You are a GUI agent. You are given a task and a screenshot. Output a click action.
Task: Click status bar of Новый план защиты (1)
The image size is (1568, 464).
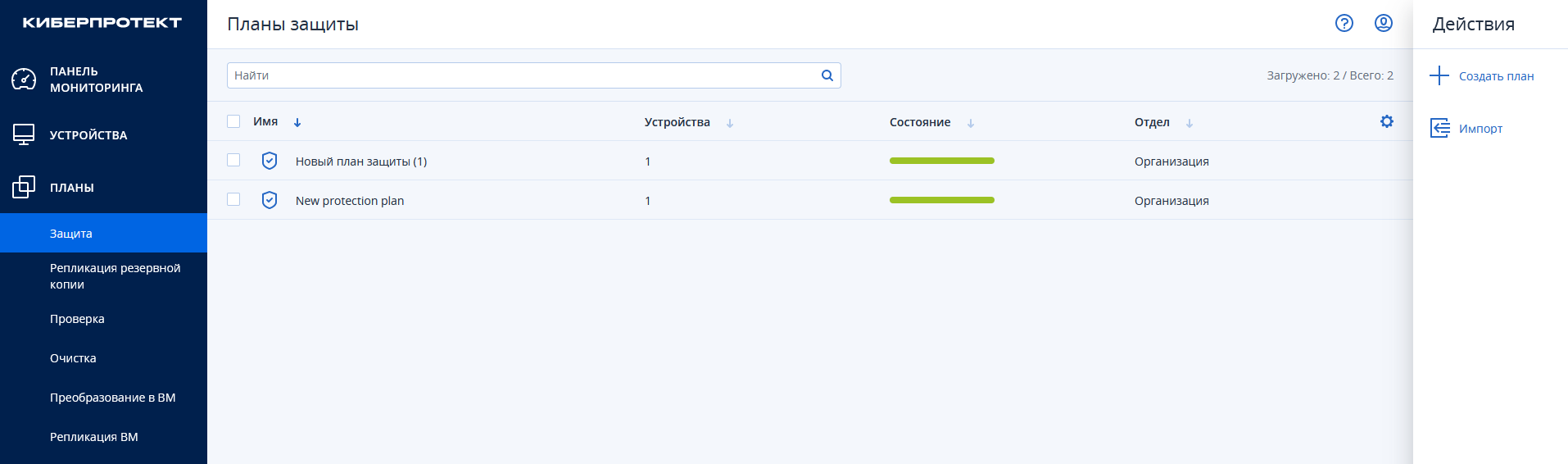pyautogui.click(x=941, y=161)
